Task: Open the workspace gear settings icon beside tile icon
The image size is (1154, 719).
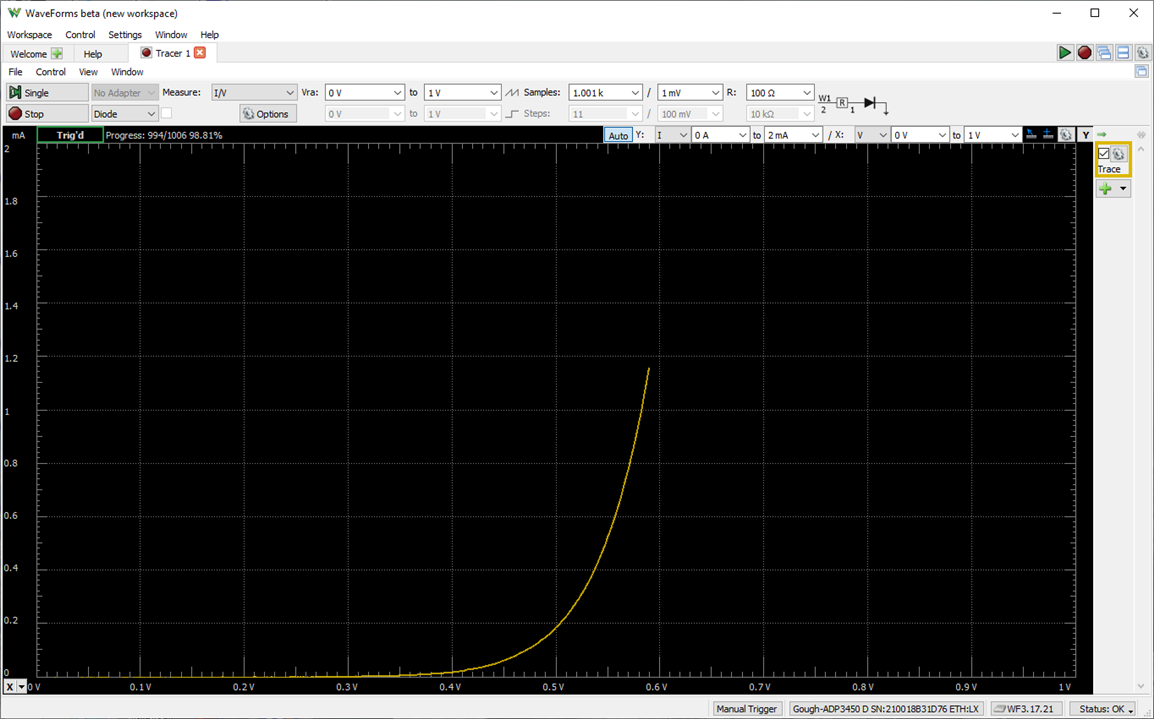Action: tap(1142, 52)
